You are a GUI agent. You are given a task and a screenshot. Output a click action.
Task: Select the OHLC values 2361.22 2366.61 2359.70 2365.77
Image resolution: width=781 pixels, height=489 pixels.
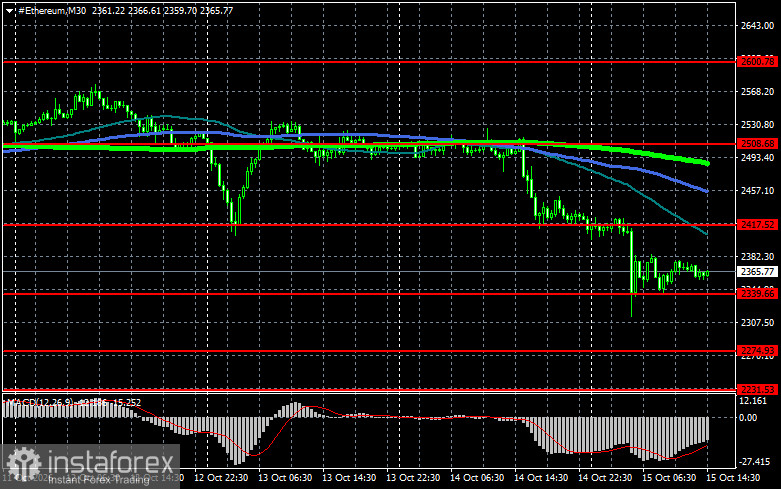point(162,10)
